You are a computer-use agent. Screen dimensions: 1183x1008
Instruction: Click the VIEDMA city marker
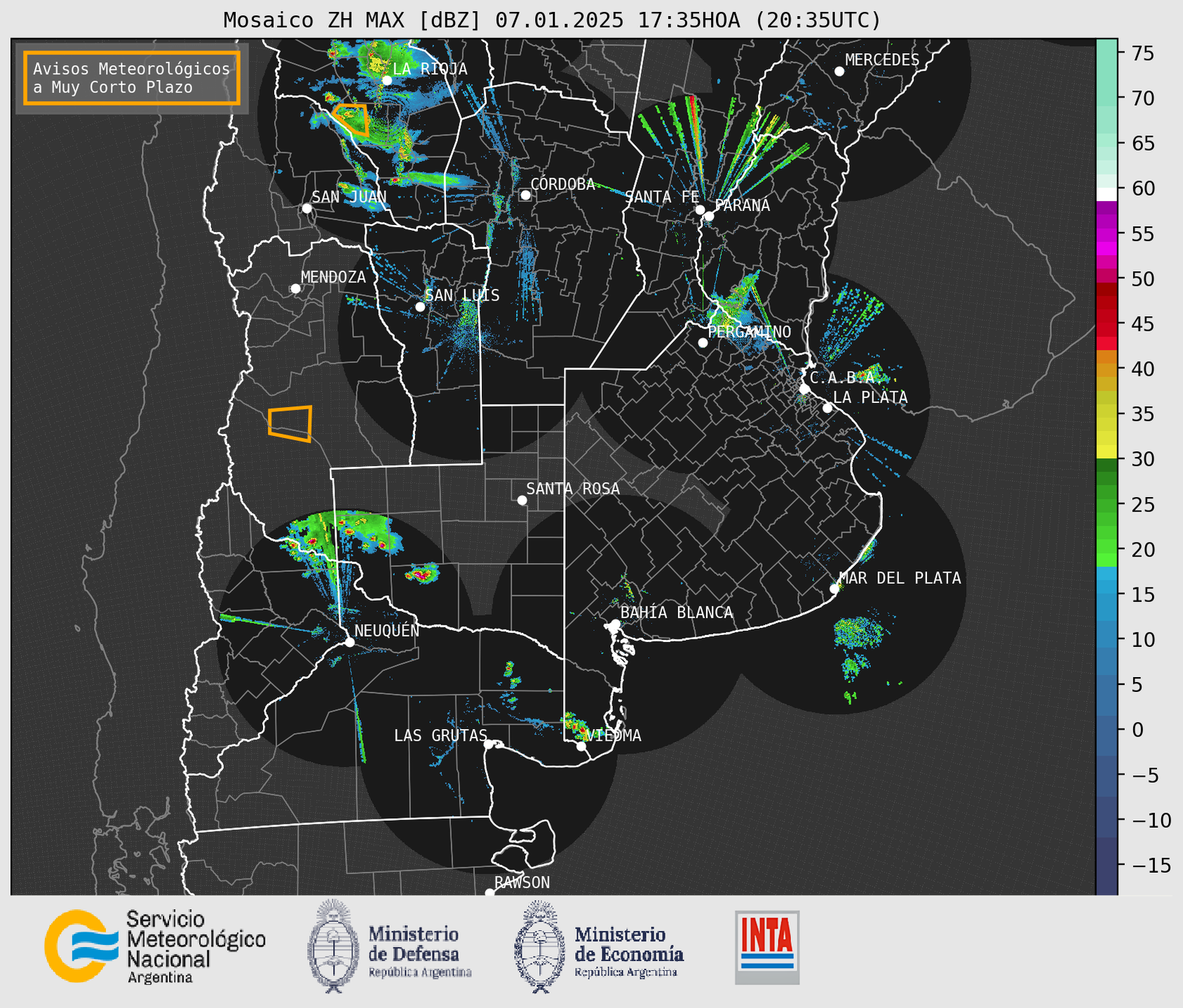point(581,746)
